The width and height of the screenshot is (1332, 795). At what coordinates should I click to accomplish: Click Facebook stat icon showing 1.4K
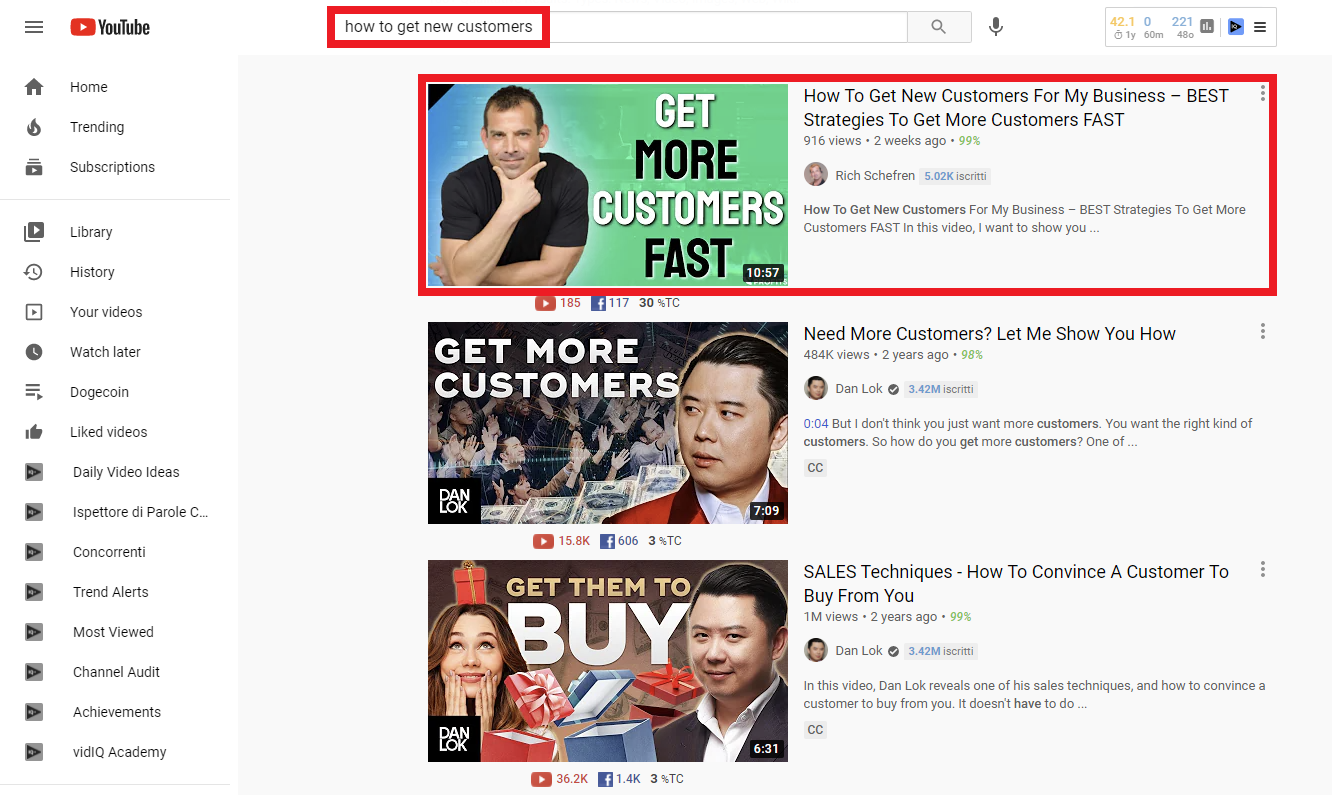[605, 779]
